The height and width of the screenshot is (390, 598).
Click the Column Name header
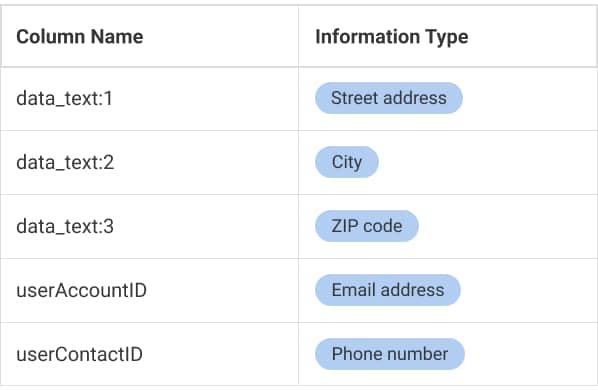[80, 37]
